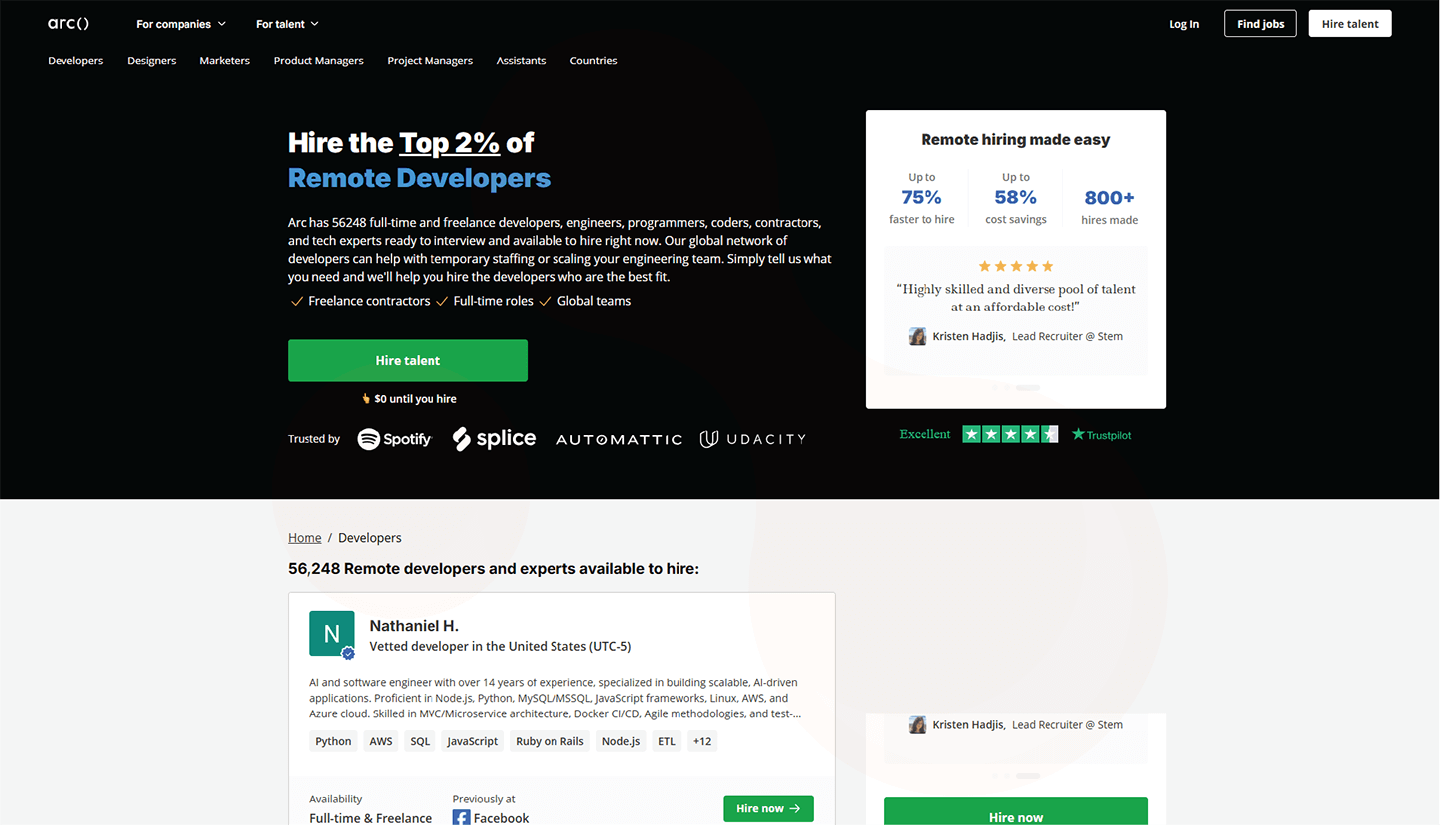Click the green Trustpilot star rating
Screen dimensions: 1440x825
(1010, 434)
